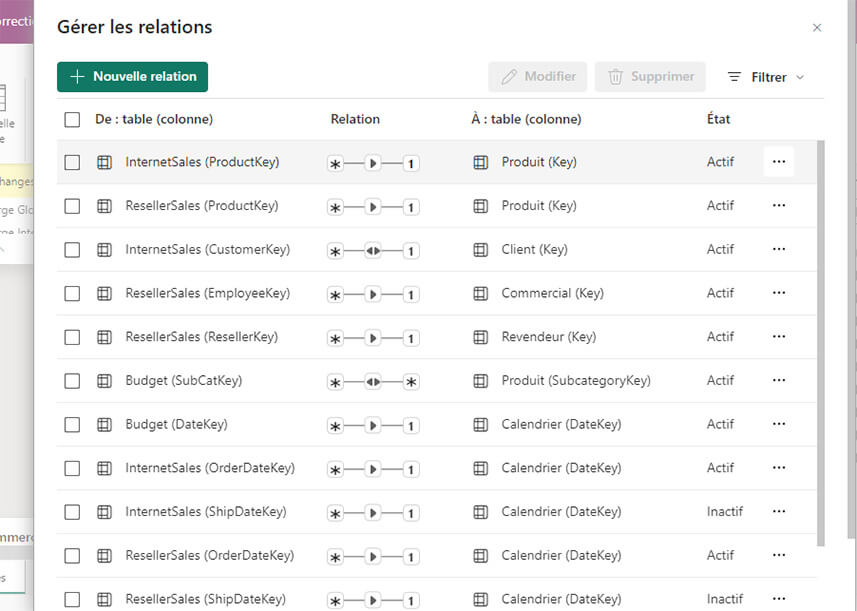The image size is (857, 611).
Task: Tick the select-all checkbox in the header
Action: (72, 120)
